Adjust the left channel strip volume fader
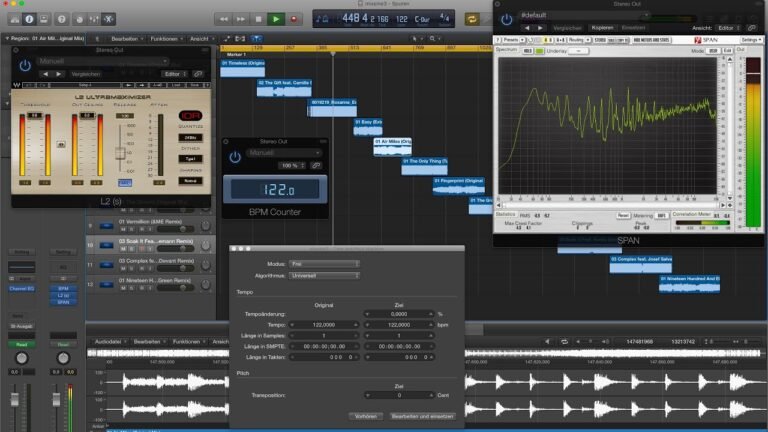The width and height of the screenshot is (768, 432). (x=15, y=400)
